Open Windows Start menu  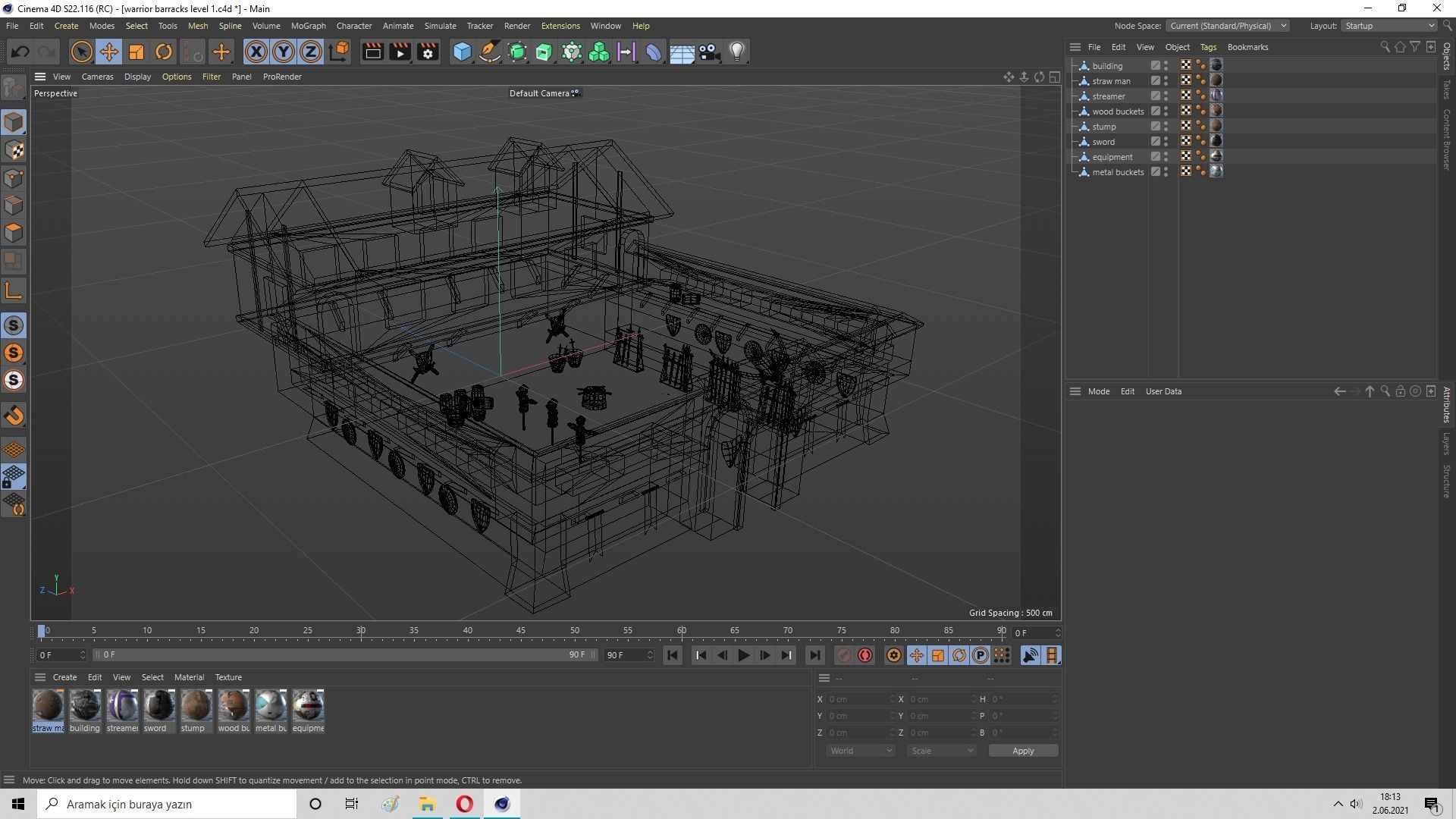pos(18,804)
